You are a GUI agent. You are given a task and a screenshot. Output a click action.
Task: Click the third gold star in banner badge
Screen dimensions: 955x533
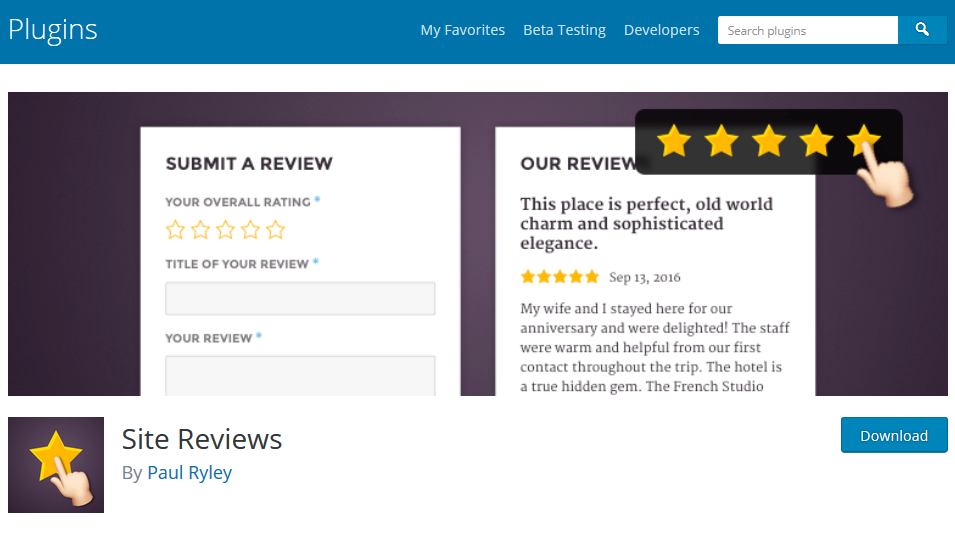768,141
